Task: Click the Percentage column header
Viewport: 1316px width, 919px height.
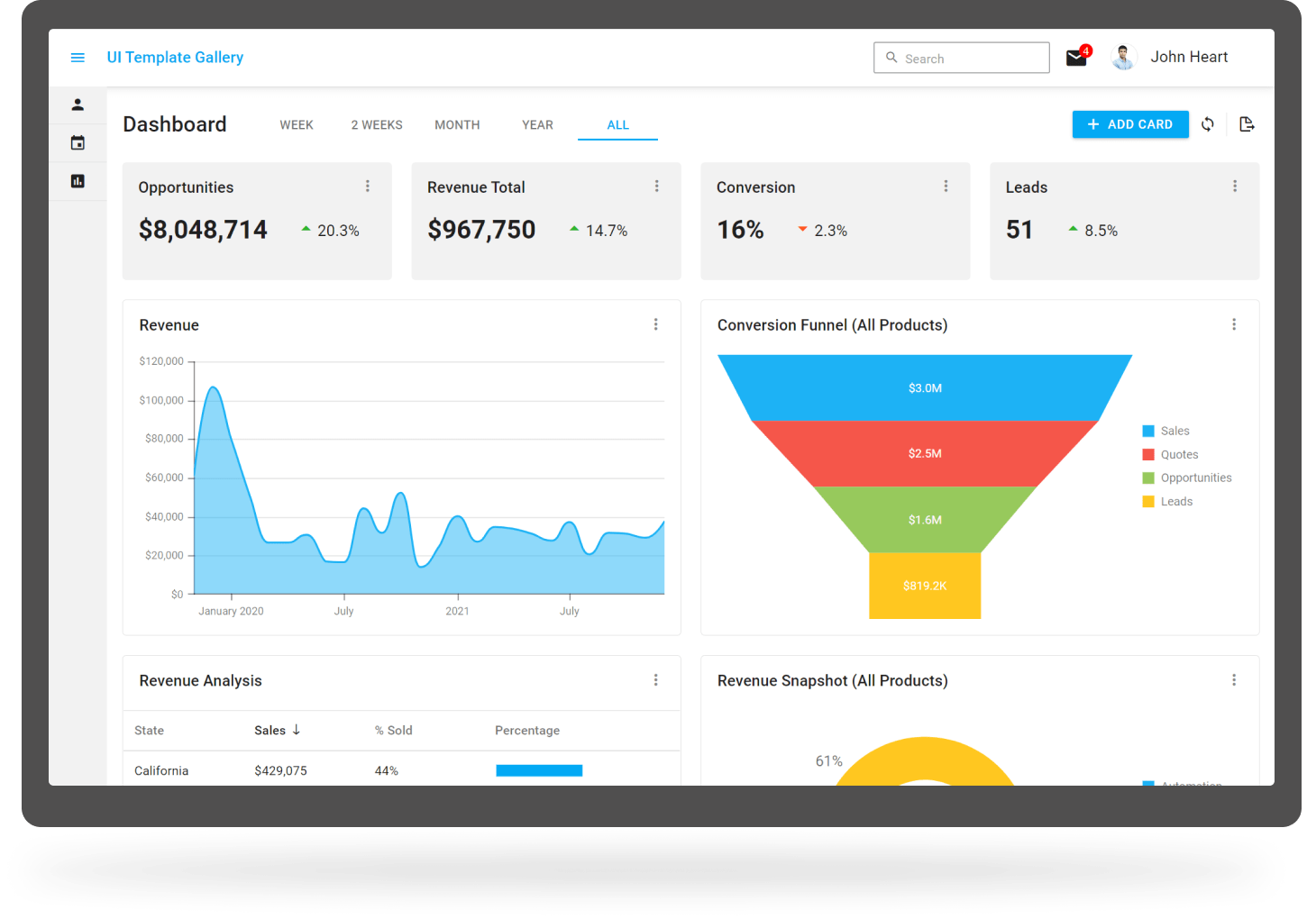Action: pos(527,731)
